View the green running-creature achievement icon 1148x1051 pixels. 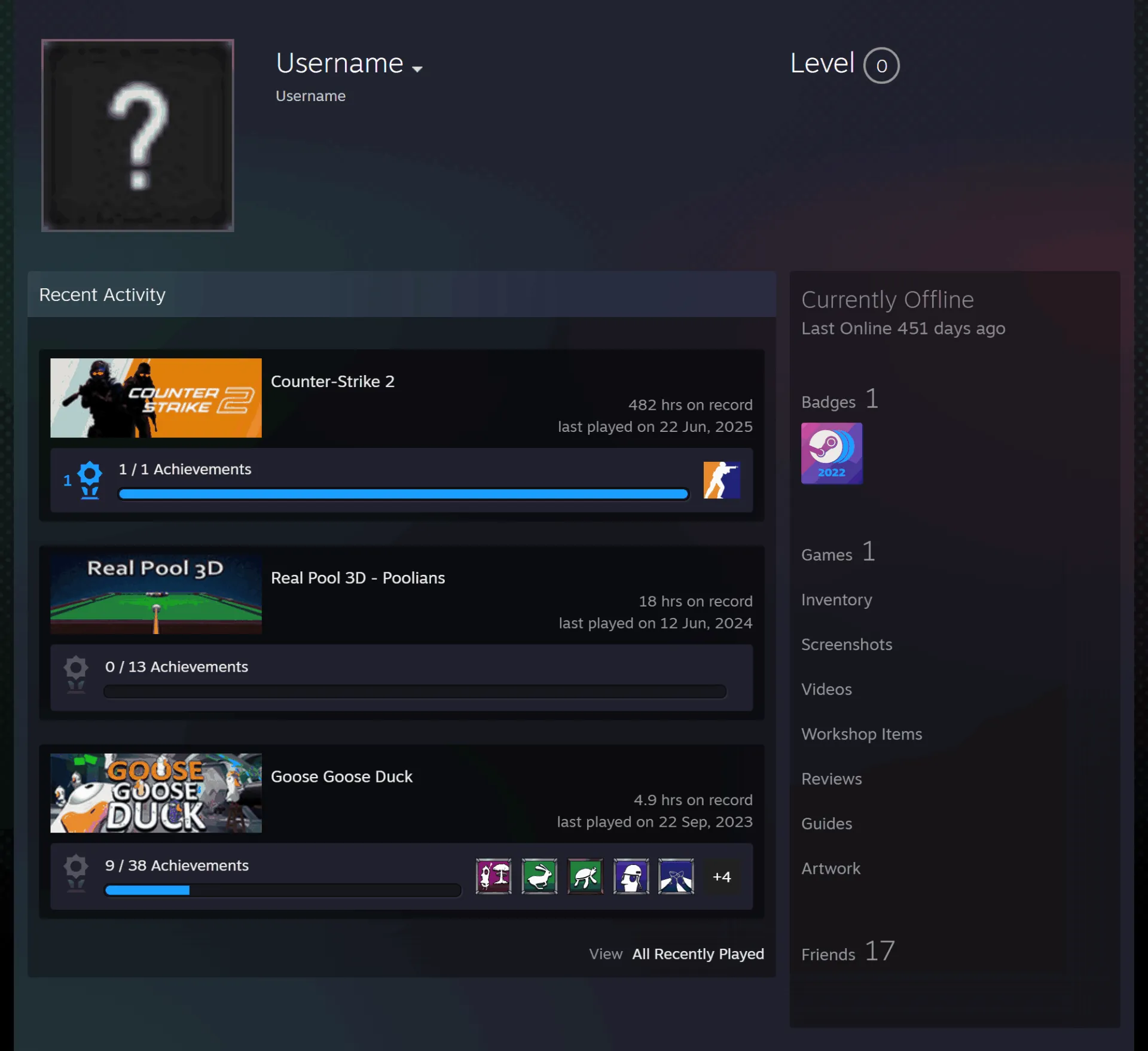585,876
